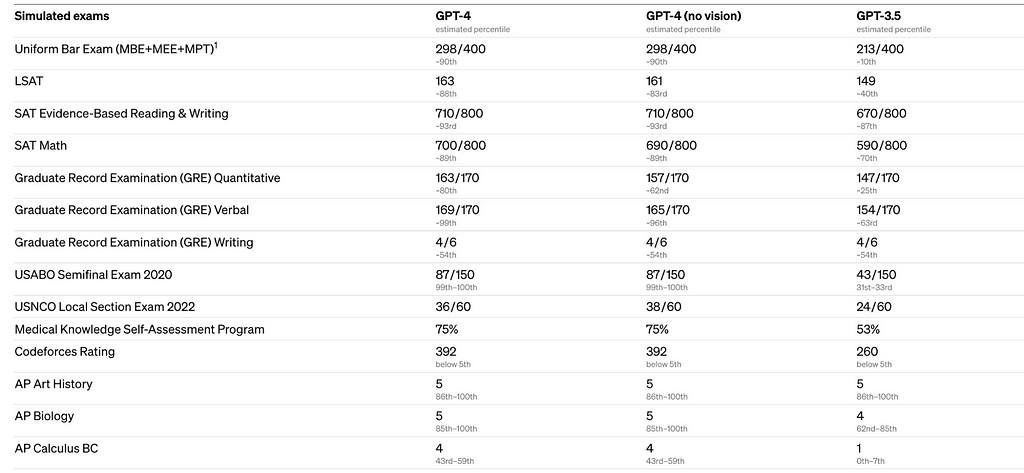
Task: Click the GPT-3.5 column header
Action: click(x=882, y=16)
